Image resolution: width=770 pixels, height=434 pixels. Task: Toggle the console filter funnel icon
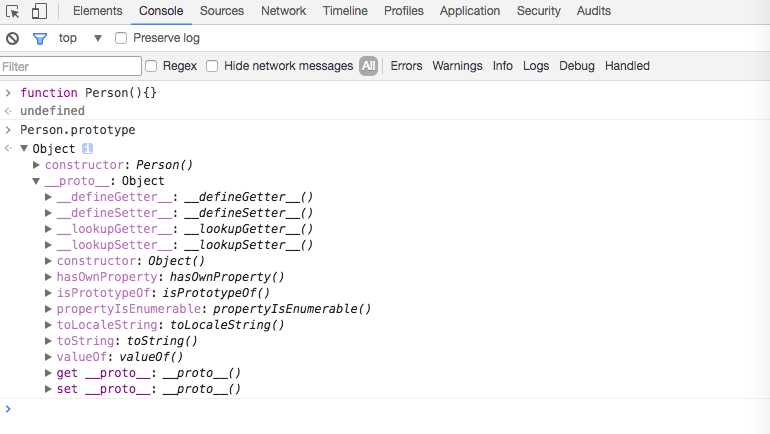coord(40,38)
